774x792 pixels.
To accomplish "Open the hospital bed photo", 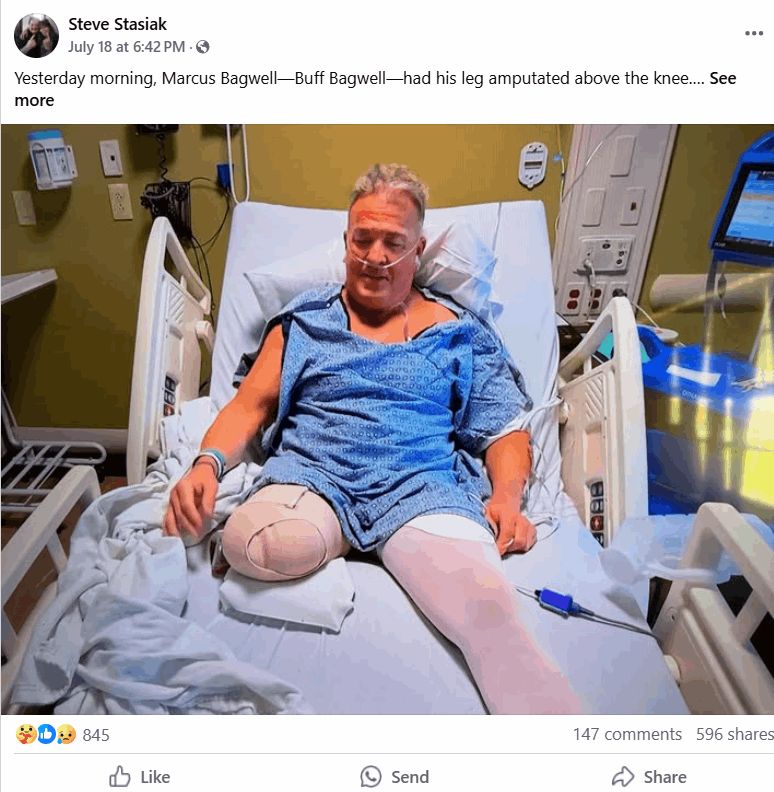I will pyautogui.click(x=387, y=419).
